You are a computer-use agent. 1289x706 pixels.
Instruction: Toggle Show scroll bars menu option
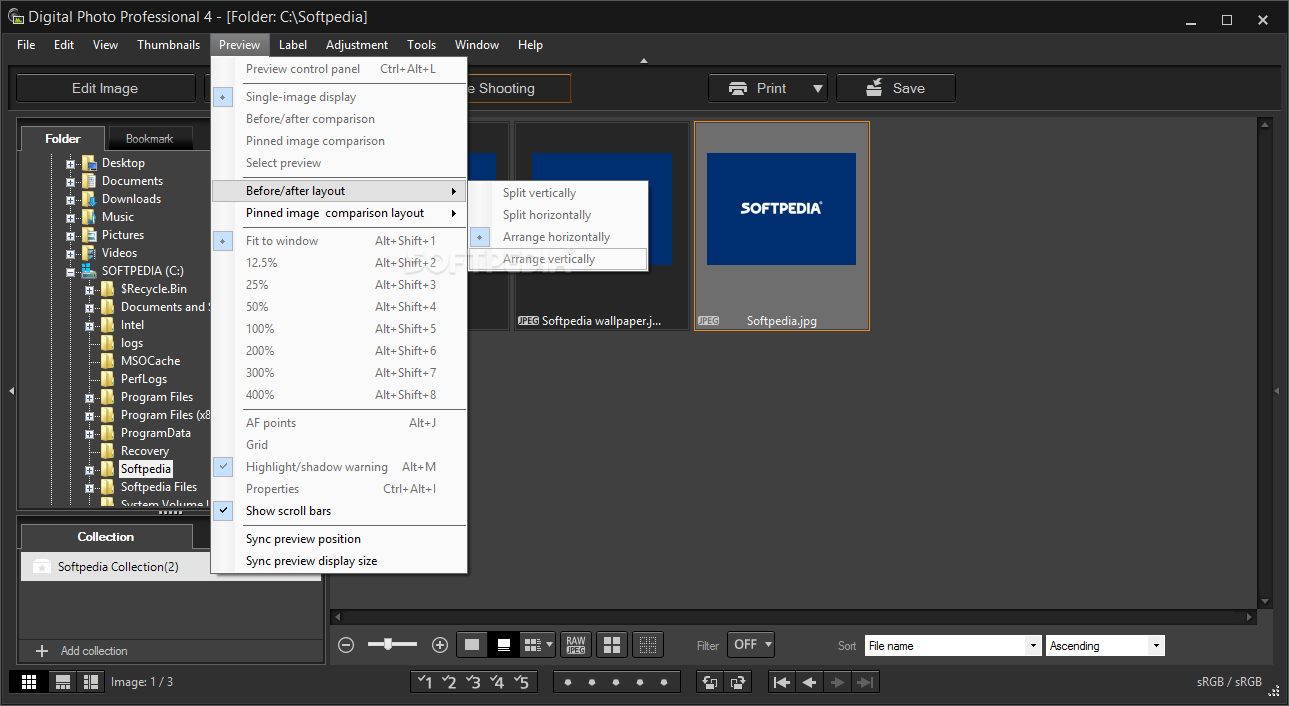point(339,511)
